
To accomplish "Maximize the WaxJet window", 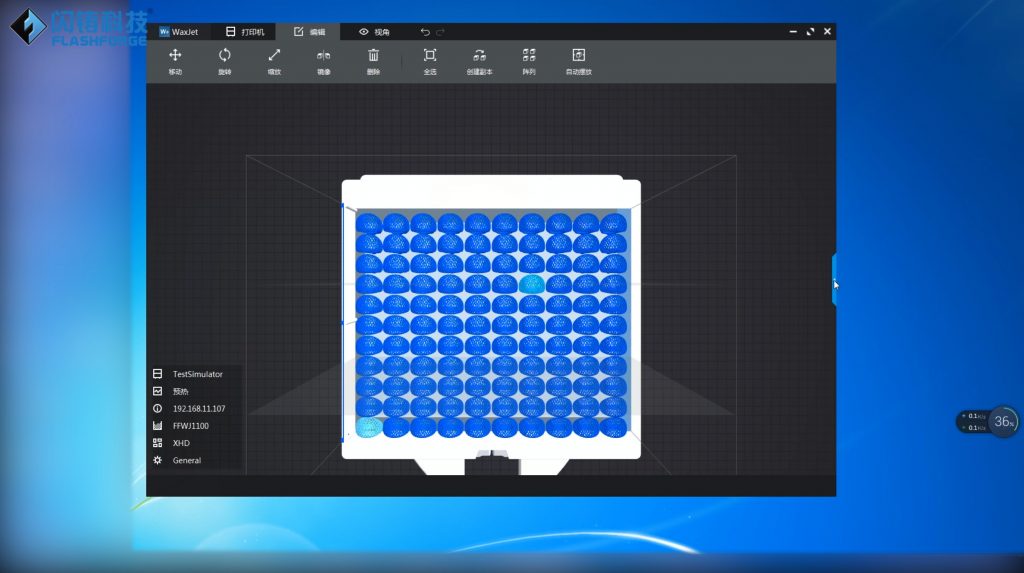I will (810, 31).
